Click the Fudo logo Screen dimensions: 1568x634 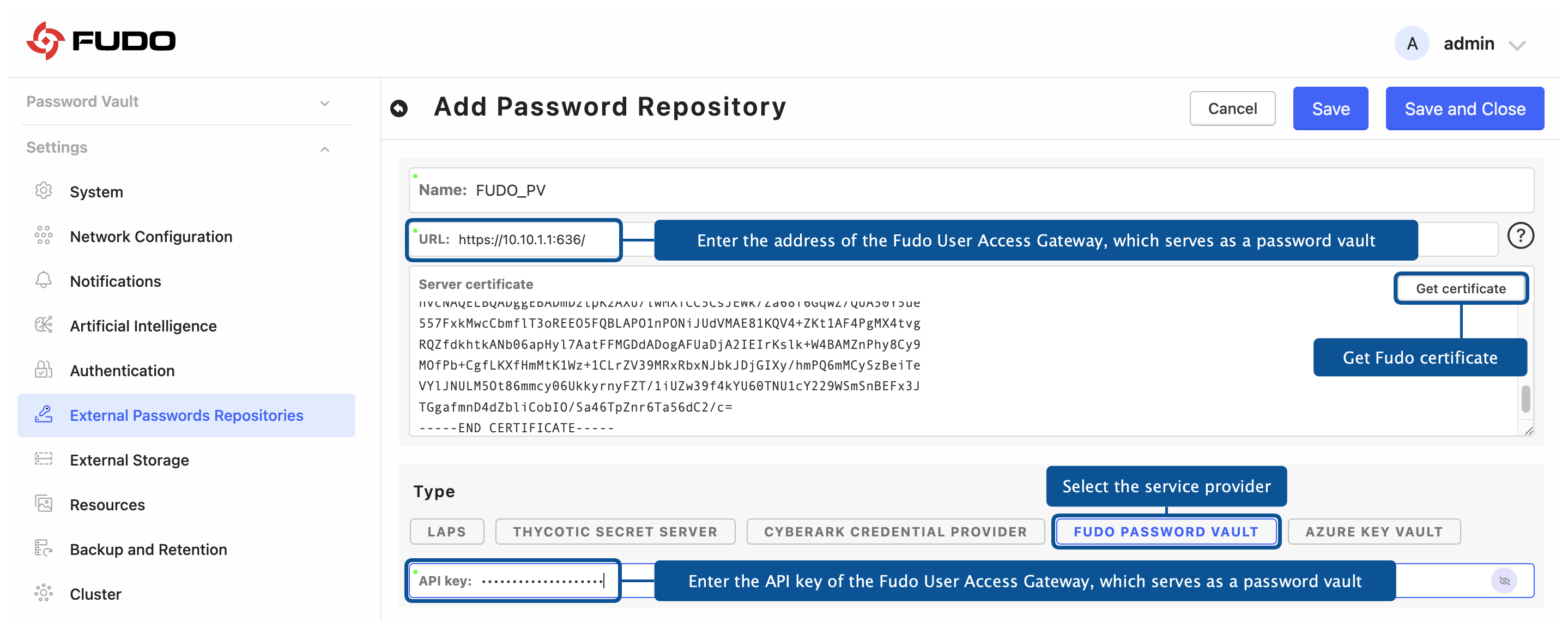click(x=101, y=41)
